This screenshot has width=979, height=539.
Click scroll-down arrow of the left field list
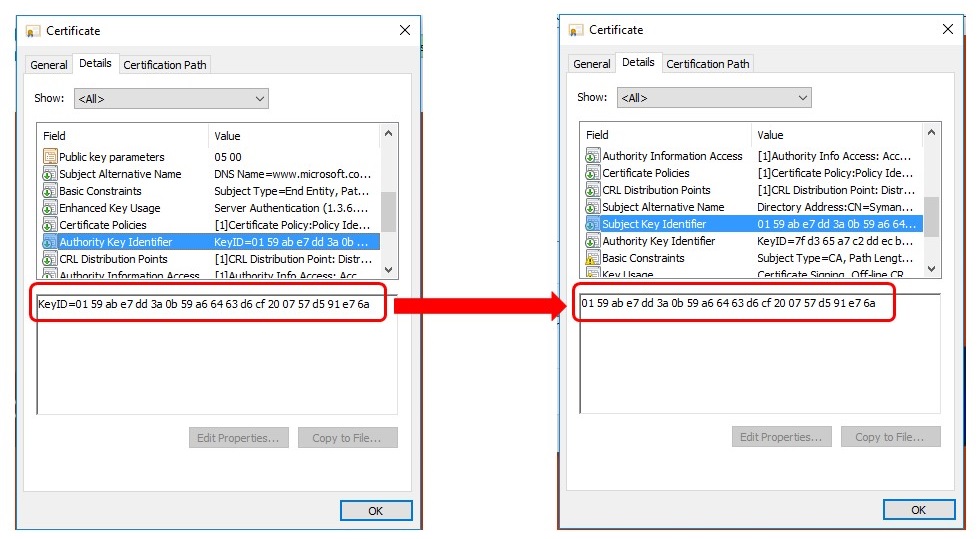(x=389, y=270)
